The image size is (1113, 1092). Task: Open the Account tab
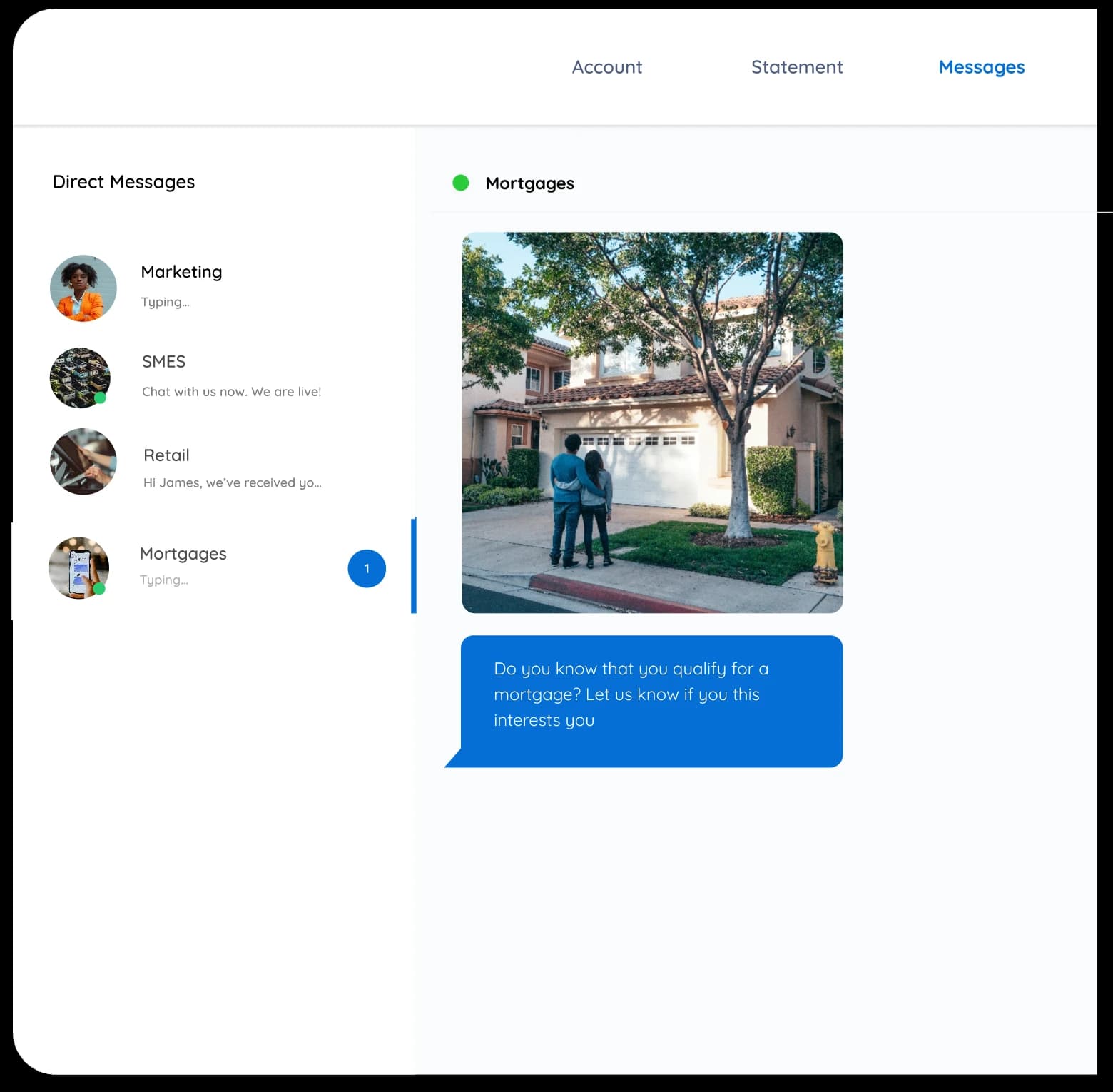coord(606,67)
